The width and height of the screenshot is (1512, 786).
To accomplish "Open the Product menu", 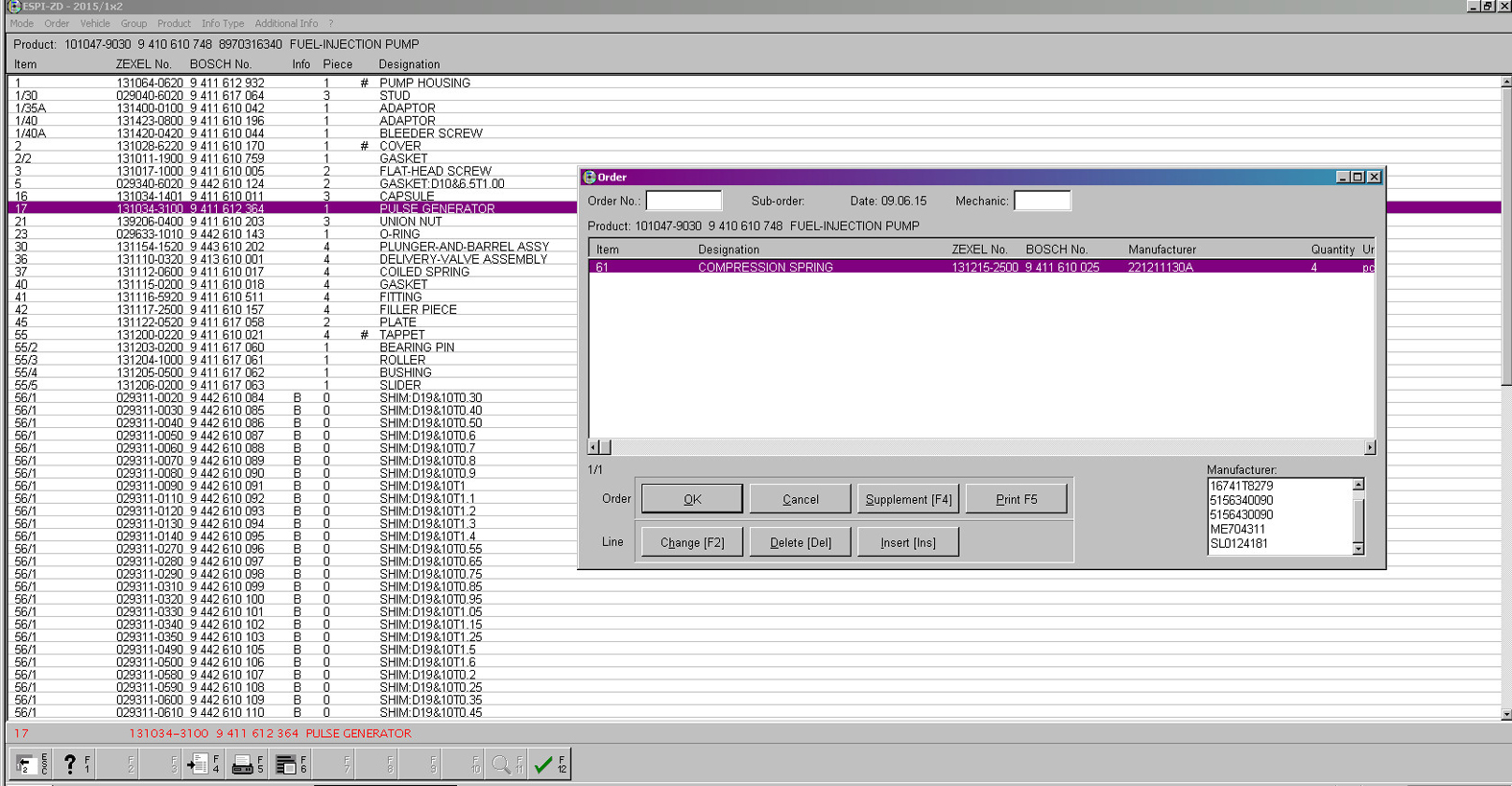I will pos(174,23).
